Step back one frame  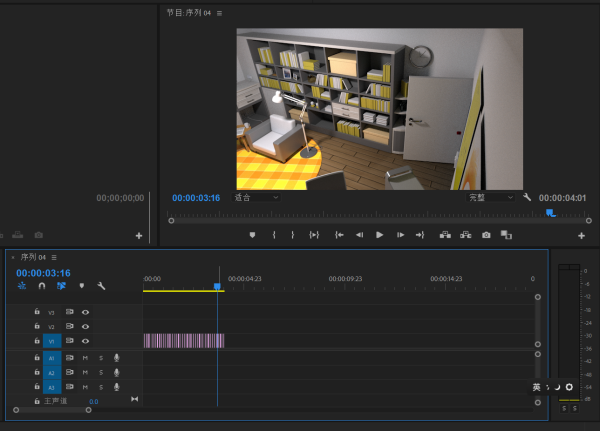[x=359, y=235]
